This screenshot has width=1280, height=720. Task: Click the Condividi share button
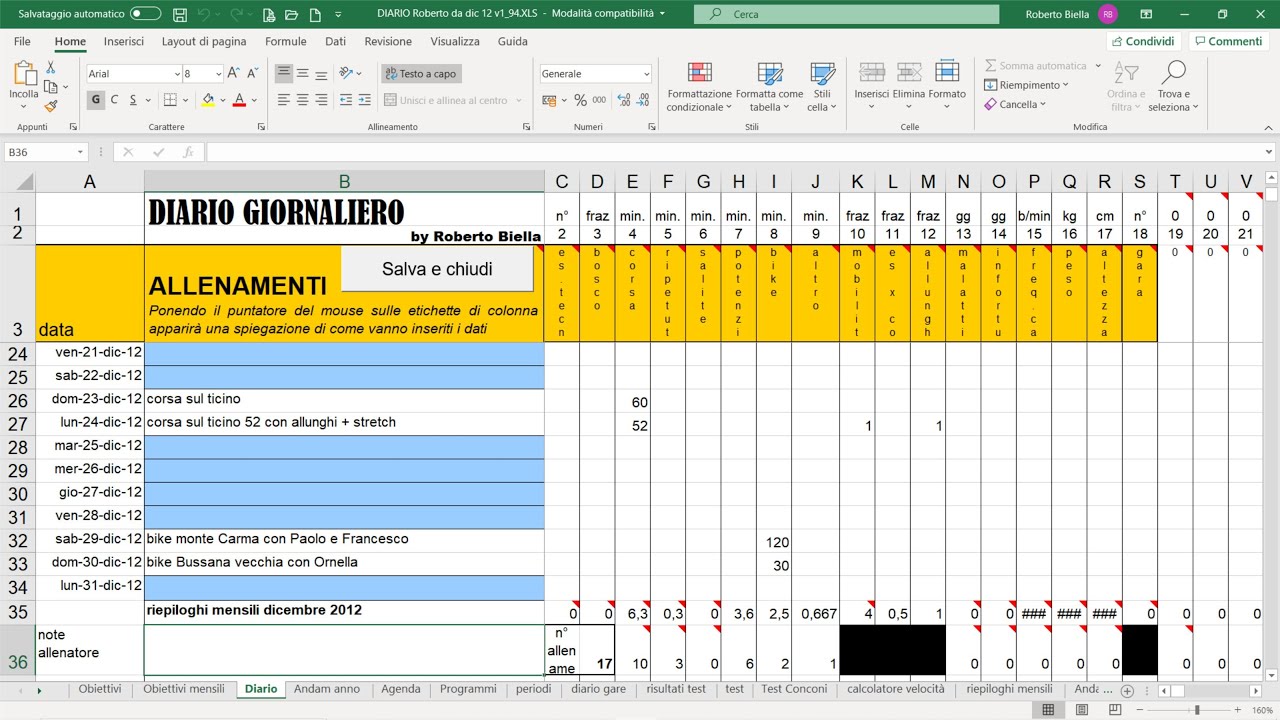tap(1144, 41)
